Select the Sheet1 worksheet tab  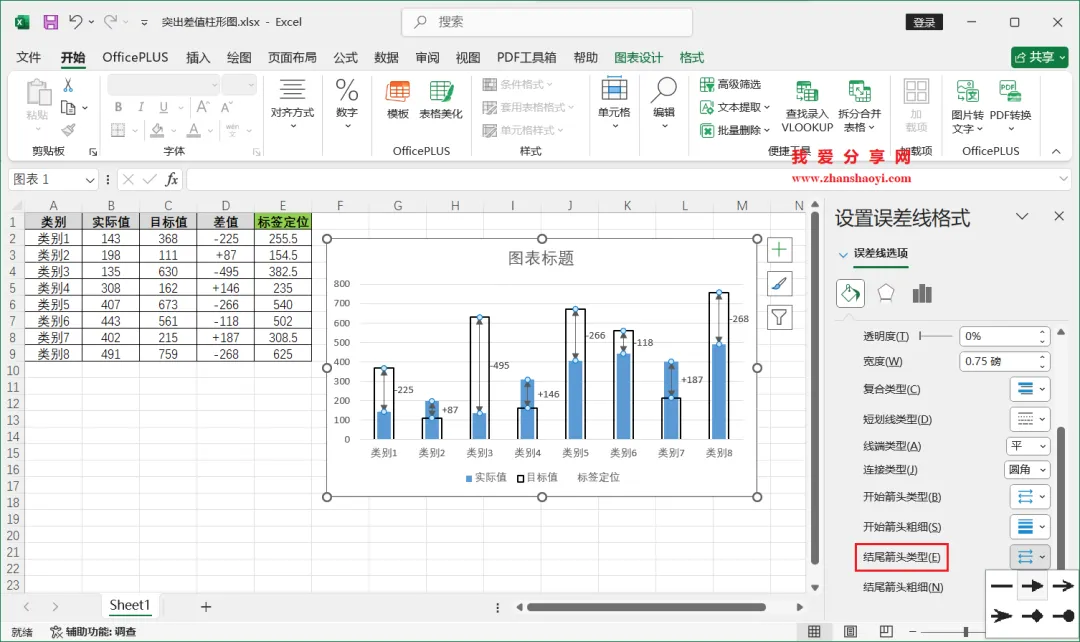coord(129,605)
